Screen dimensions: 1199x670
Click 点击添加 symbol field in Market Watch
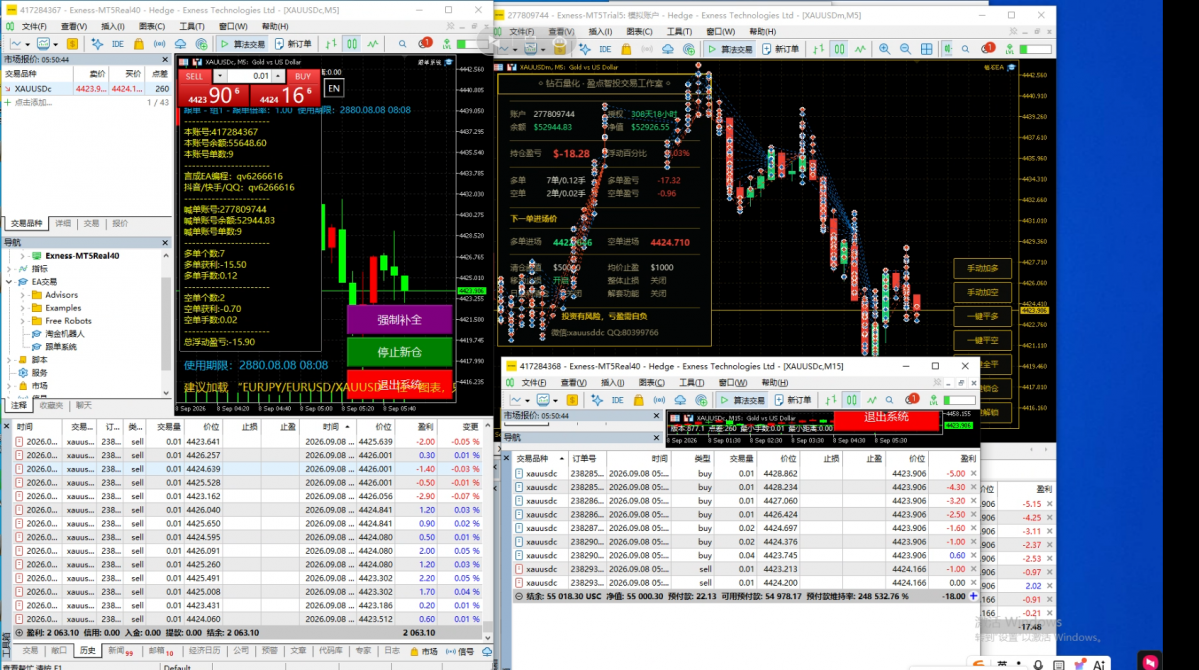[33, 102]
